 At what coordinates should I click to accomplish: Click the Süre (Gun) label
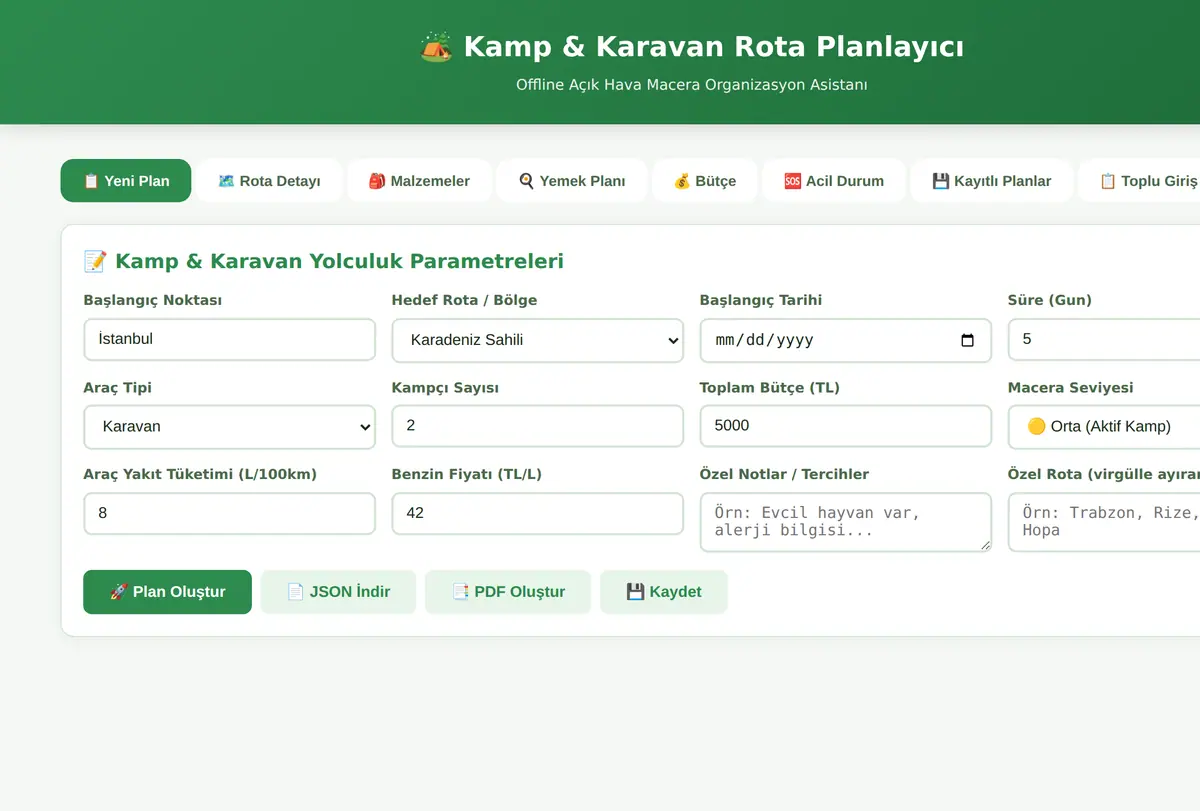click(1050, 300)
